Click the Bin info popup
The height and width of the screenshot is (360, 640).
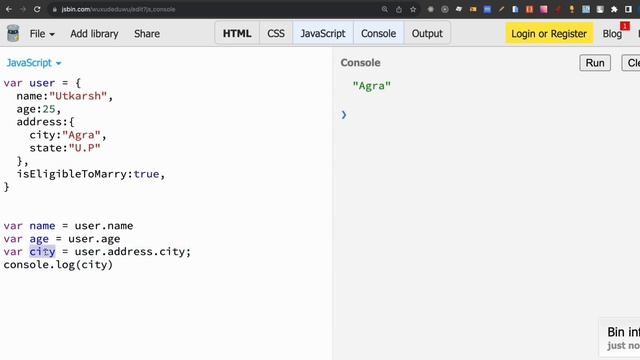(620, 338)
